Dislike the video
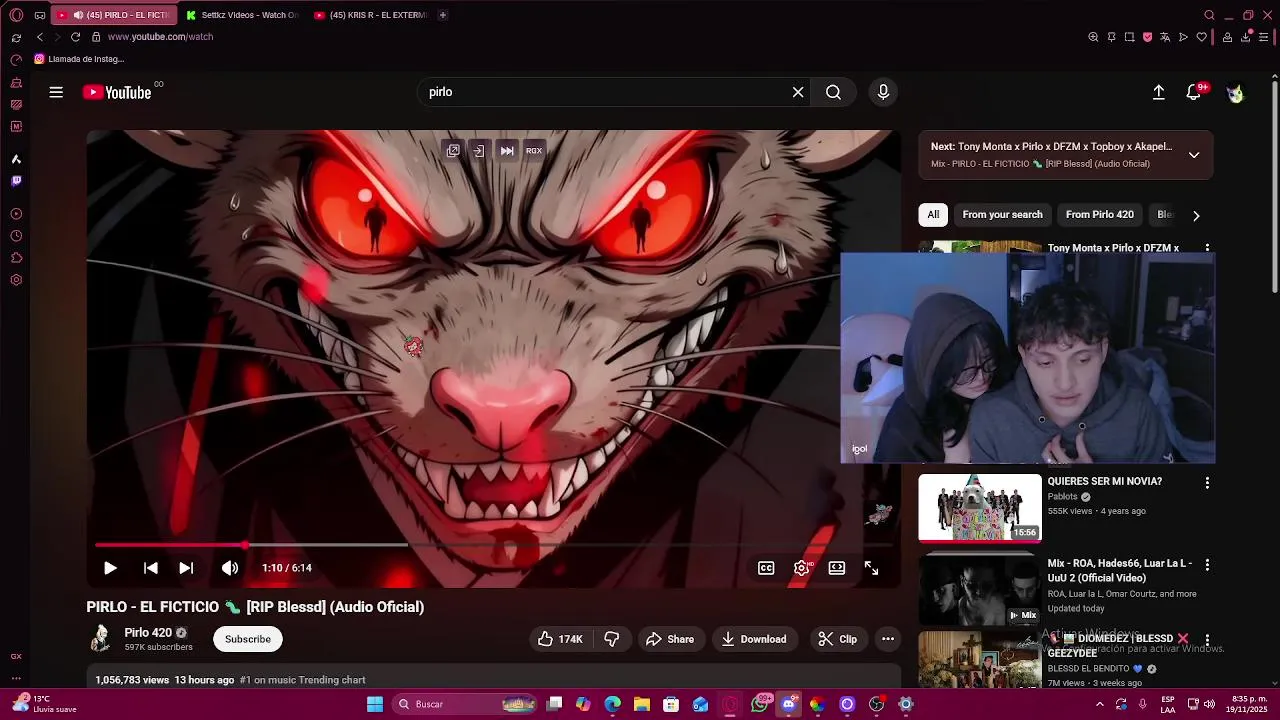1280x720 pixels. coord(612,639)
